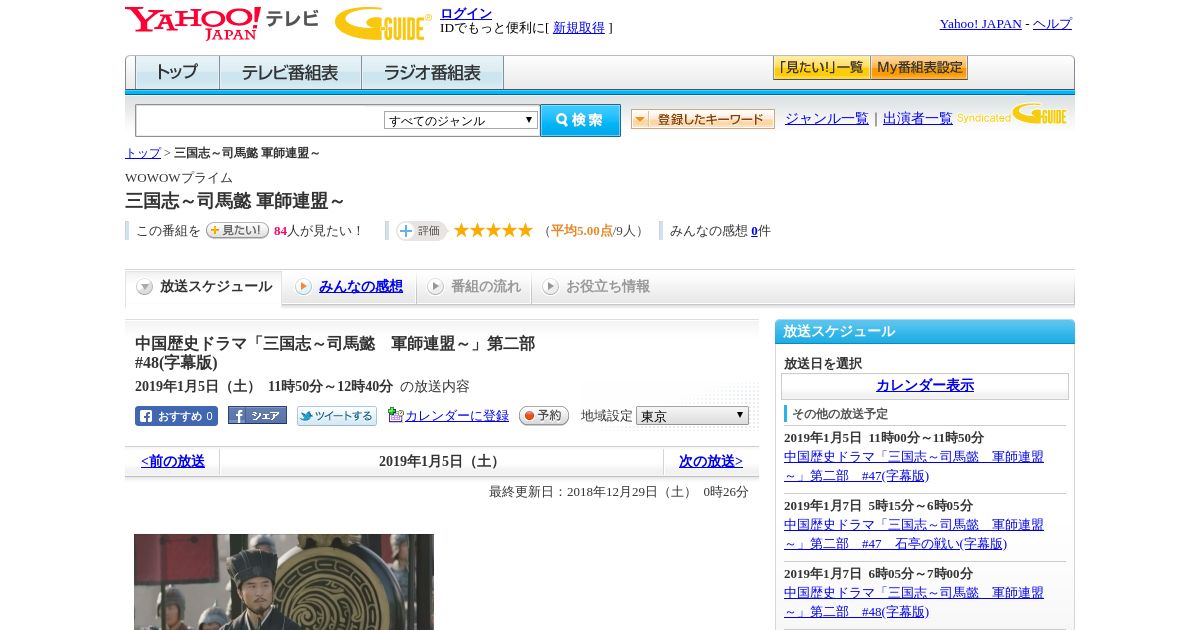Open the 第二部 #48(字幕版) schedule link
This screenshot has height=630, width=1200.
(x=914, y=602)
